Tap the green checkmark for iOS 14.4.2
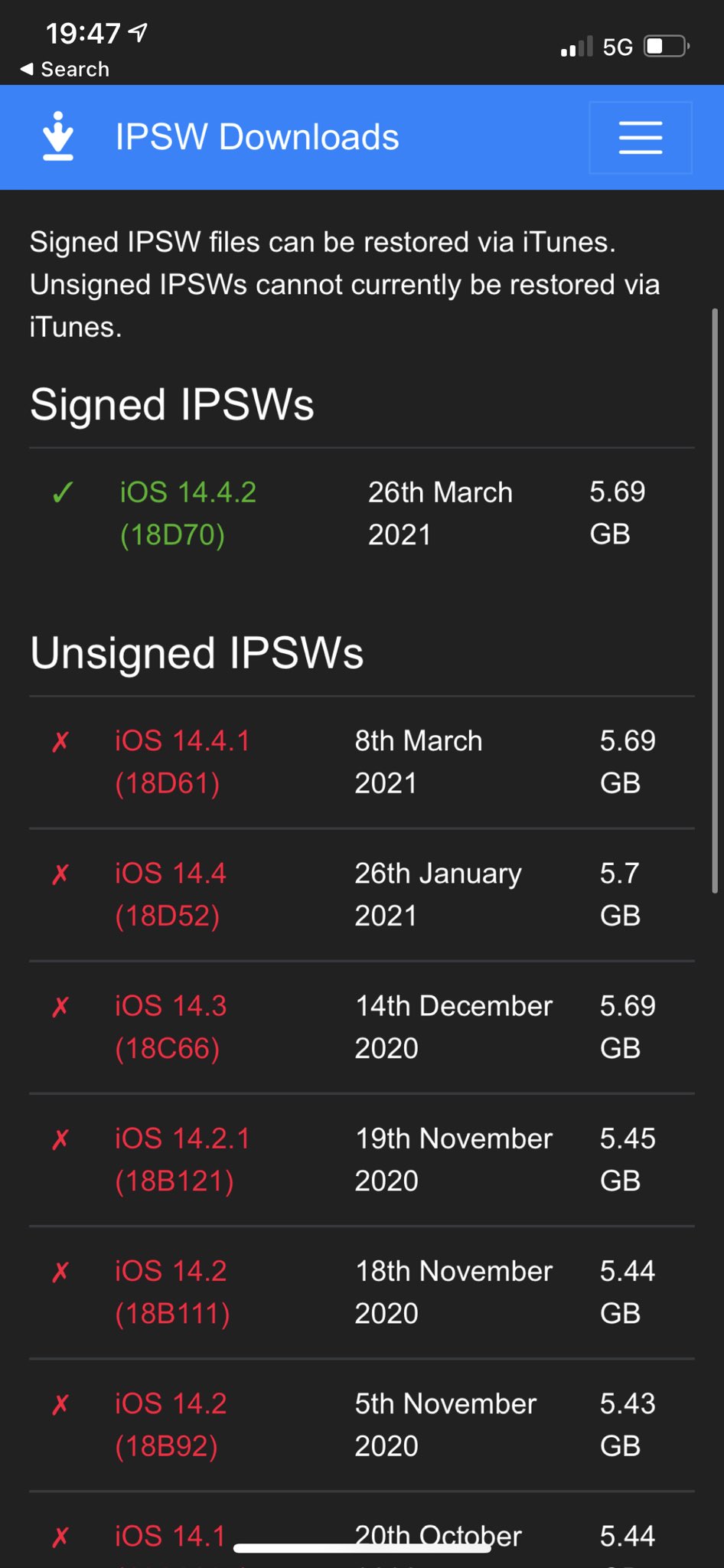The image size is (724, 1568). [63, 492]
